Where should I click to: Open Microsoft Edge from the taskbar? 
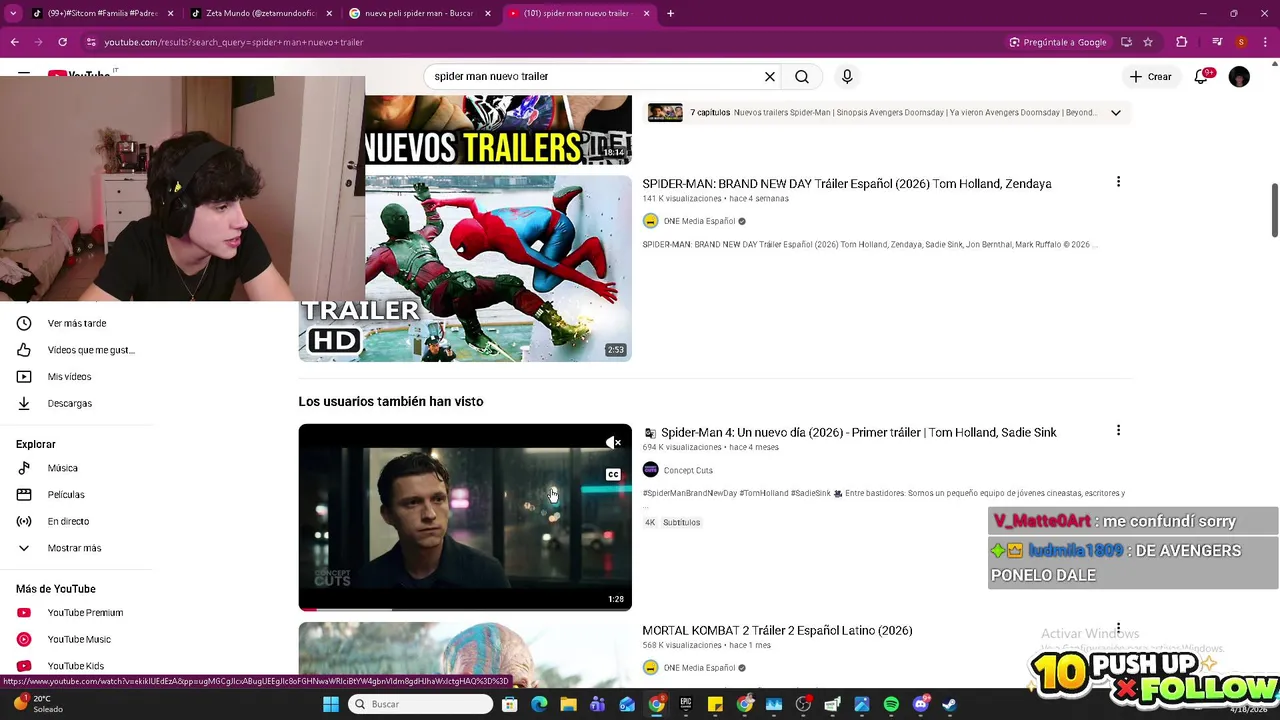coord(539,704)
